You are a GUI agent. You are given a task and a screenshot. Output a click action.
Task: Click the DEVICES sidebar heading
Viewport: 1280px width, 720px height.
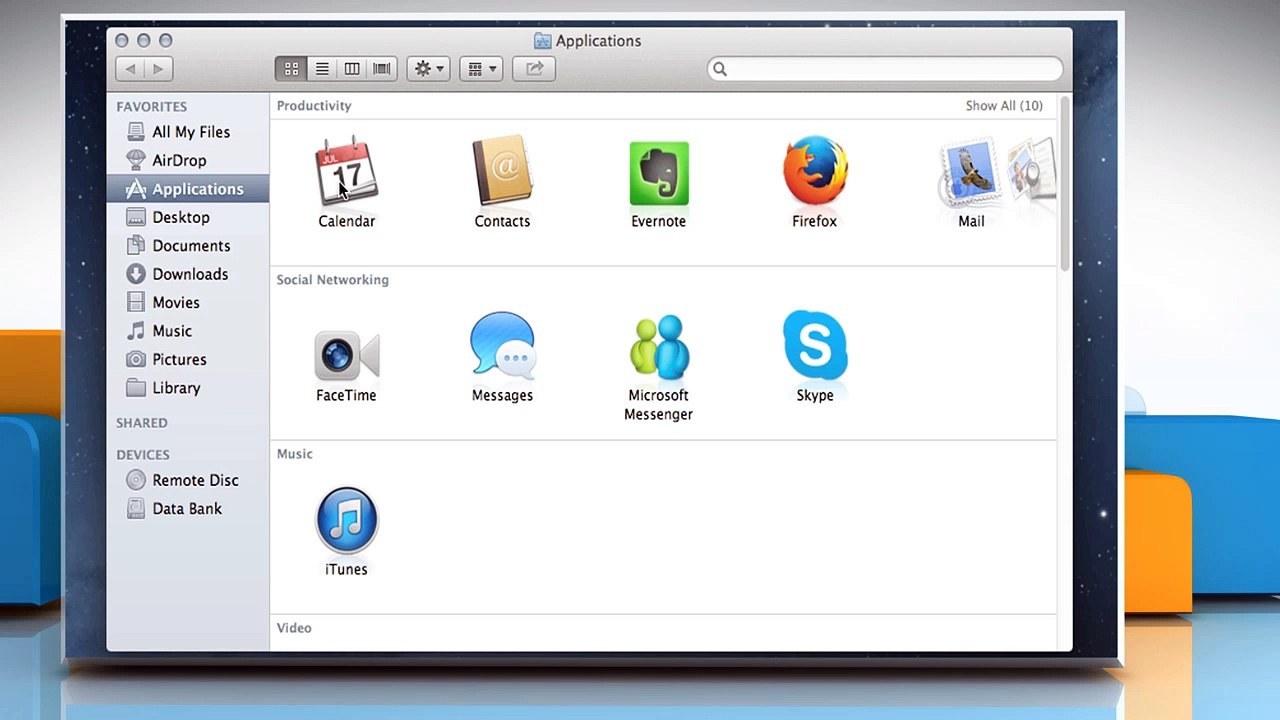(143, 455)
